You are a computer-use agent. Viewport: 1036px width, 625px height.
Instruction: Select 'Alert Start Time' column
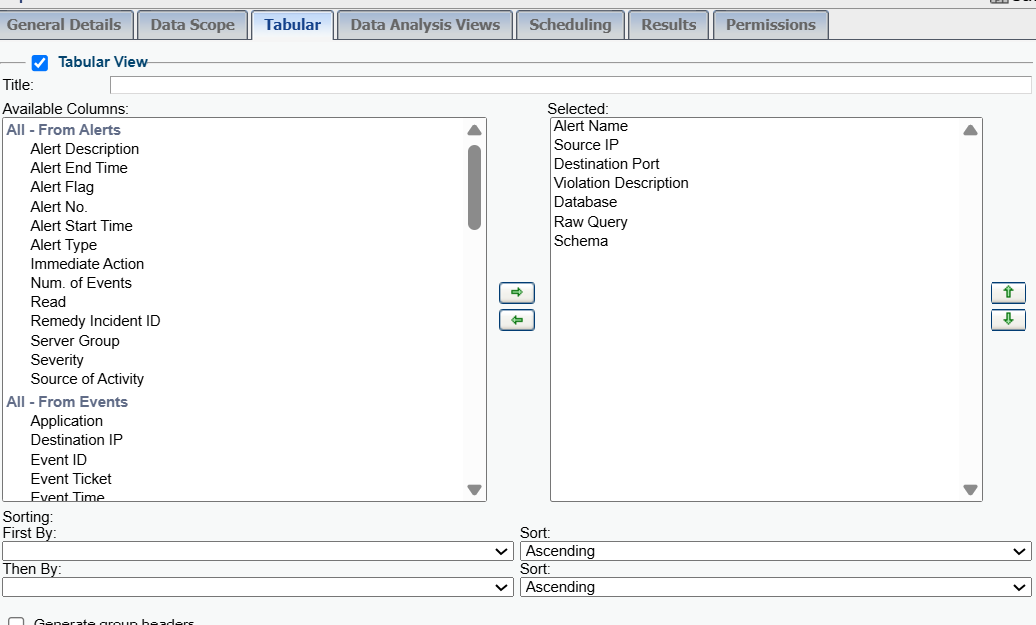point(81,226)
